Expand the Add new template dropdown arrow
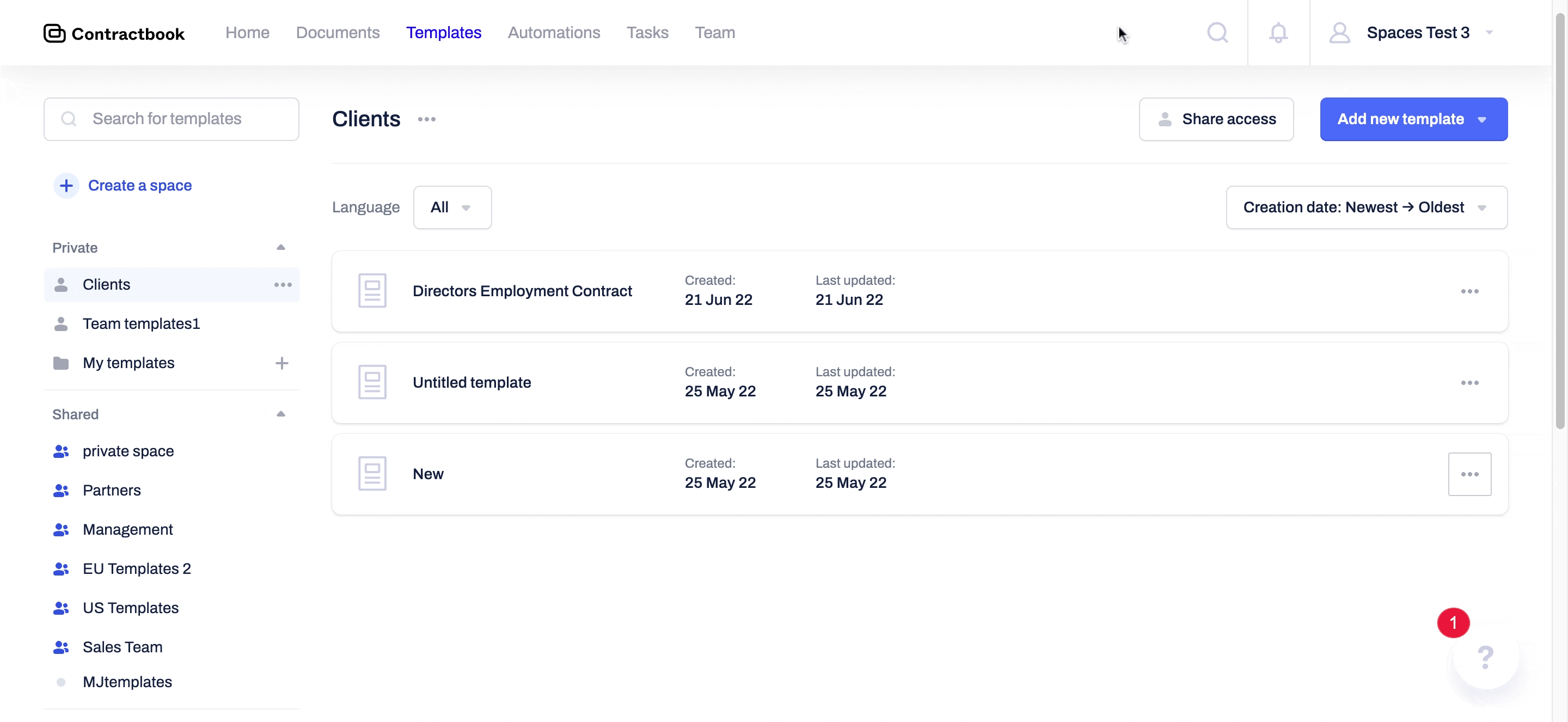 [x=1482, y=120]
